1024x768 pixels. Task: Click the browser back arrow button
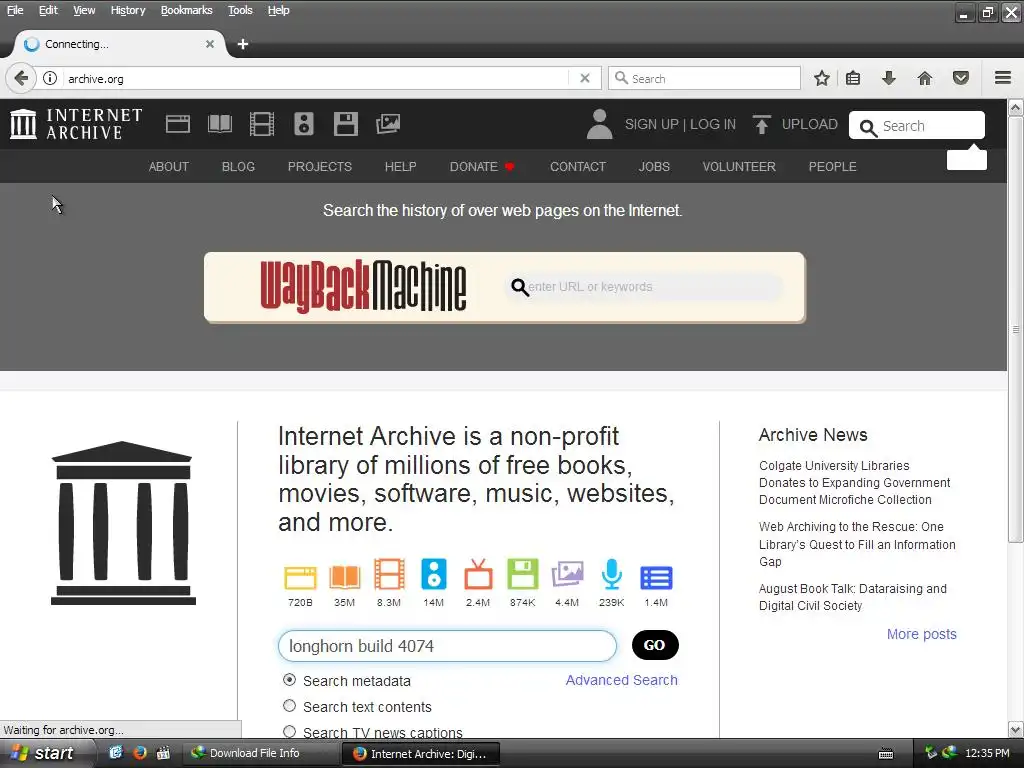pyautogui.click(x=21, y=78)
